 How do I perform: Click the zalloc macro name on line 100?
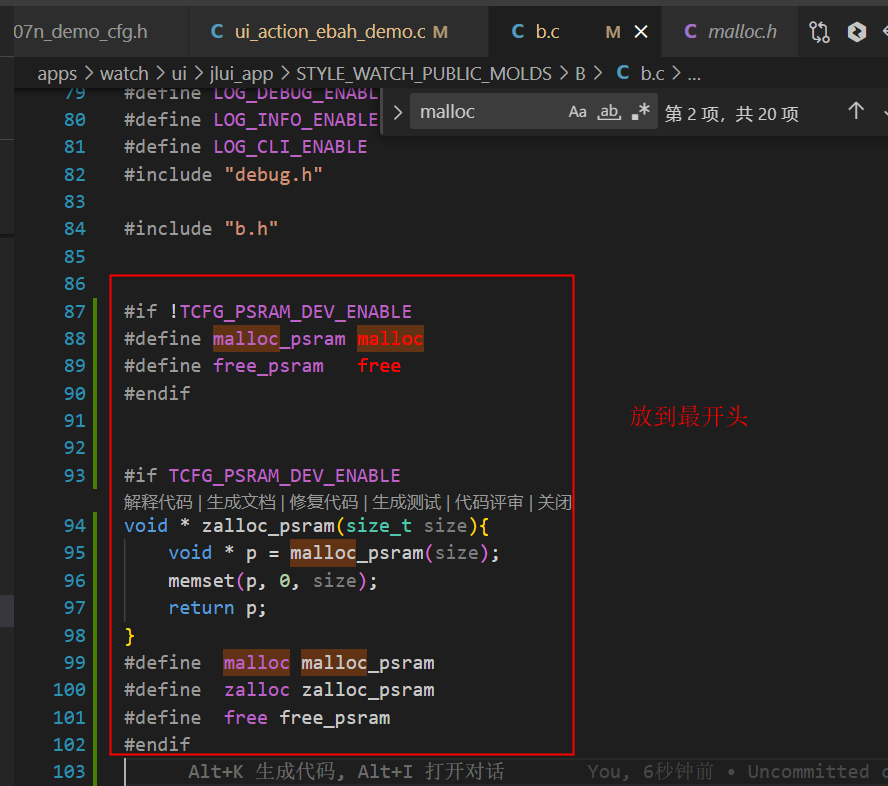257,690
